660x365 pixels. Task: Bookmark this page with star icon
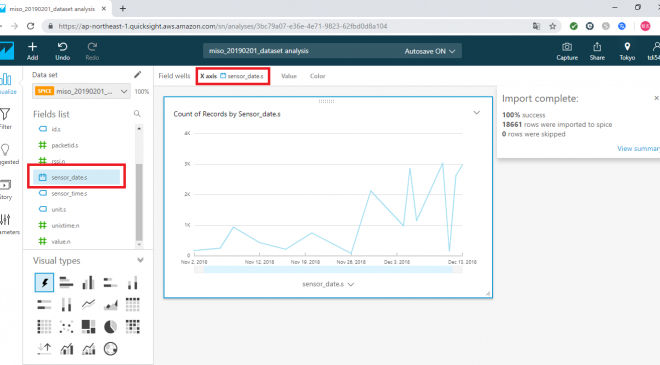(552, 26)
